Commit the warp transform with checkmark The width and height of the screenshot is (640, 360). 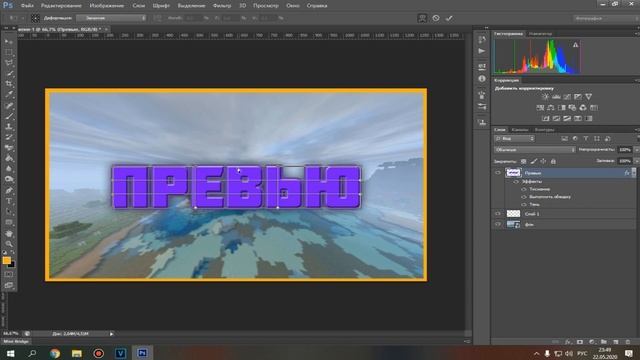pos(449,18)
